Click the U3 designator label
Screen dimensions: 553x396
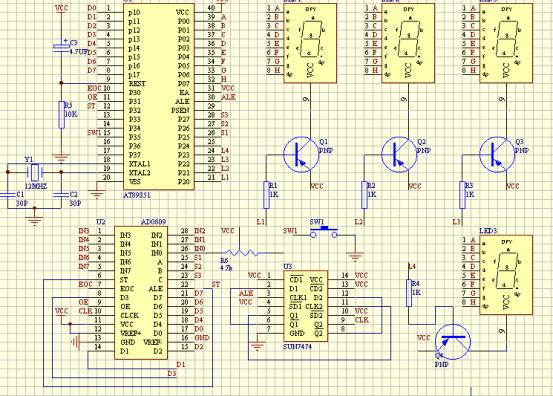[x=288, y=266]
